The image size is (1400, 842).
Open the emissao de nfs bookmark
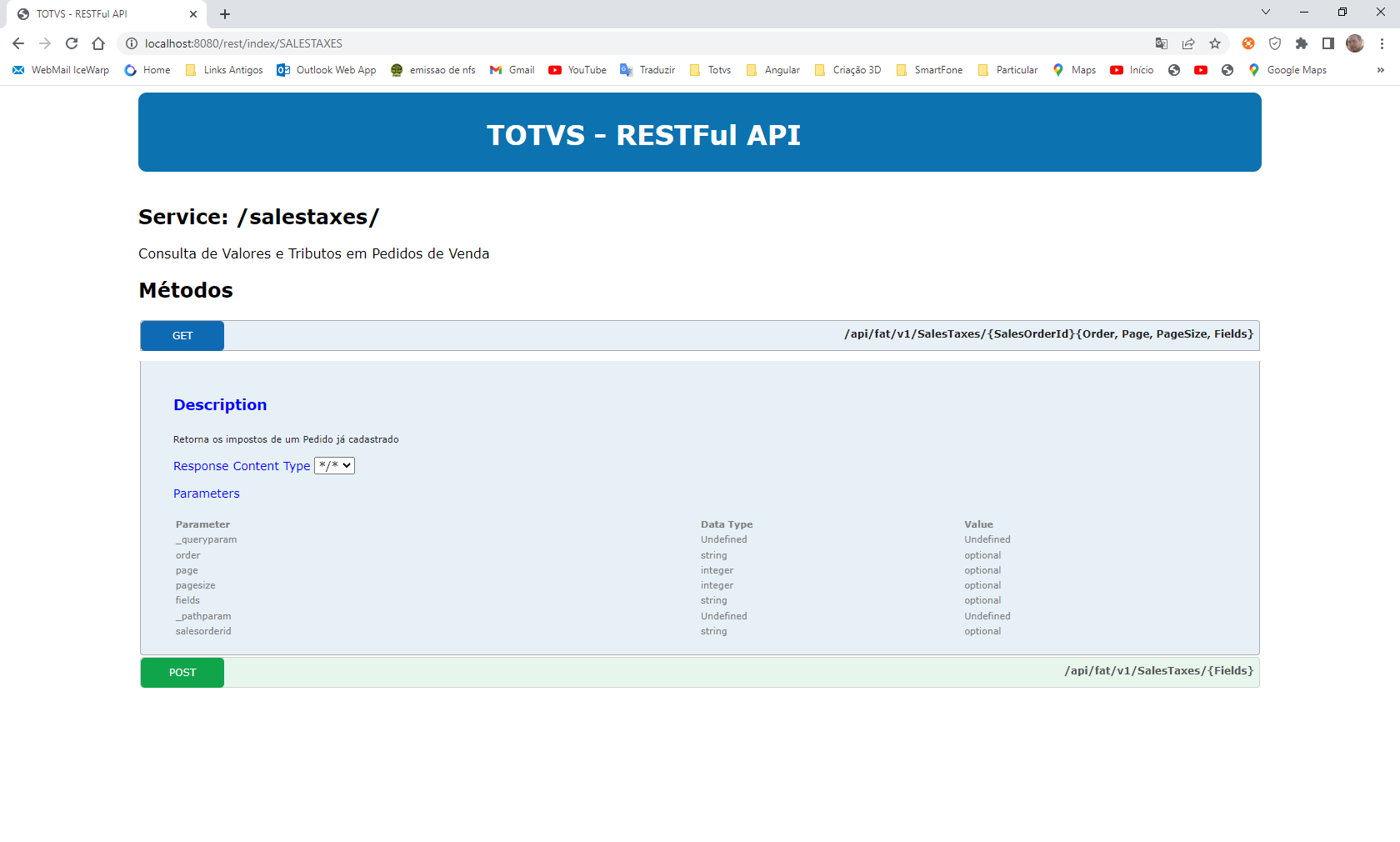[433, 70]
